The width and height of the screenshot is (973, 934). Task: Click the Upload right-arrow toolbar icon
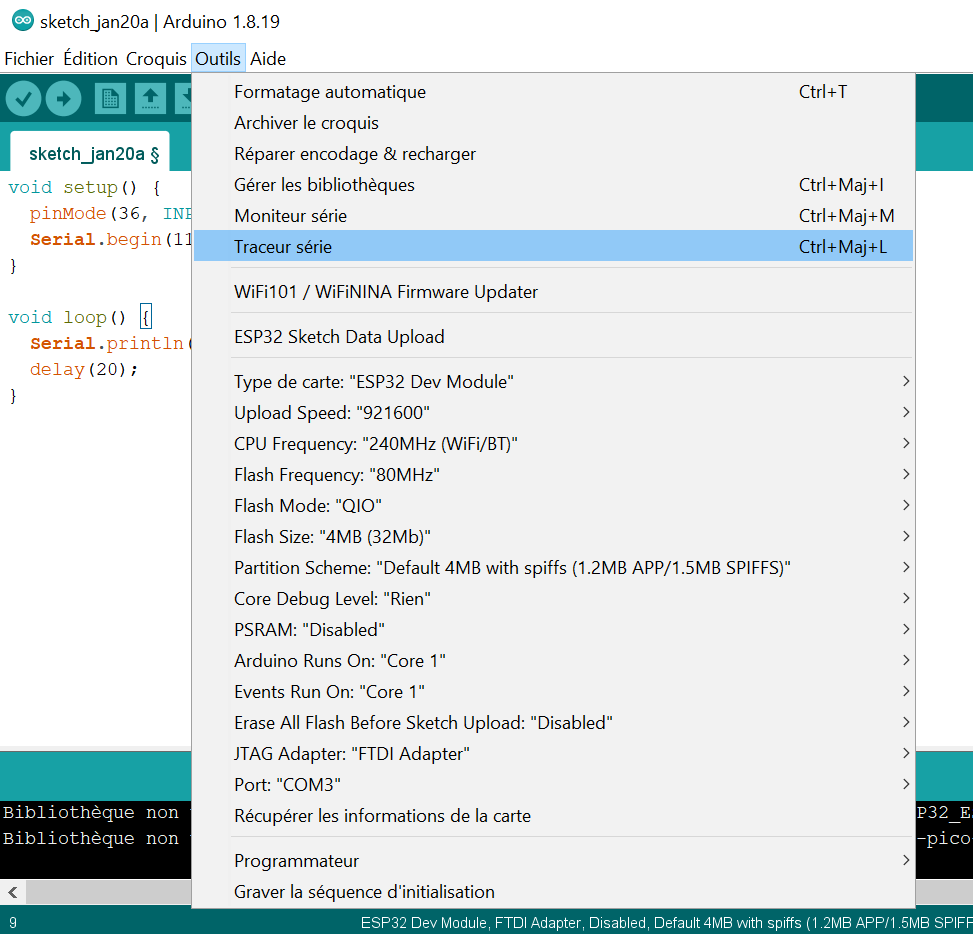[x=63, y=98]
